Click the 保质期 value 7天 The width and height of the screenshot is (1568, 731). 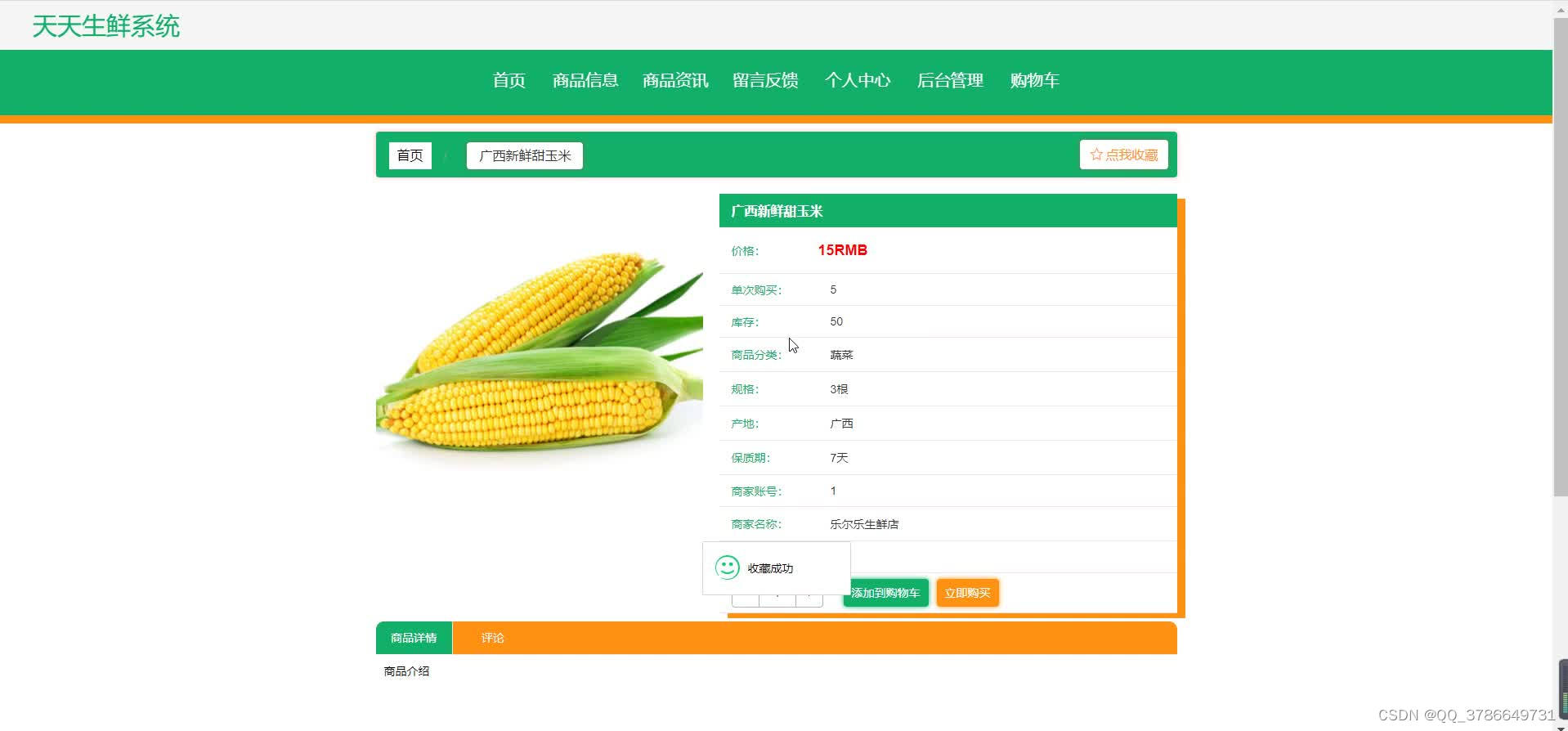pyautogui.click(x=839, y=458)
